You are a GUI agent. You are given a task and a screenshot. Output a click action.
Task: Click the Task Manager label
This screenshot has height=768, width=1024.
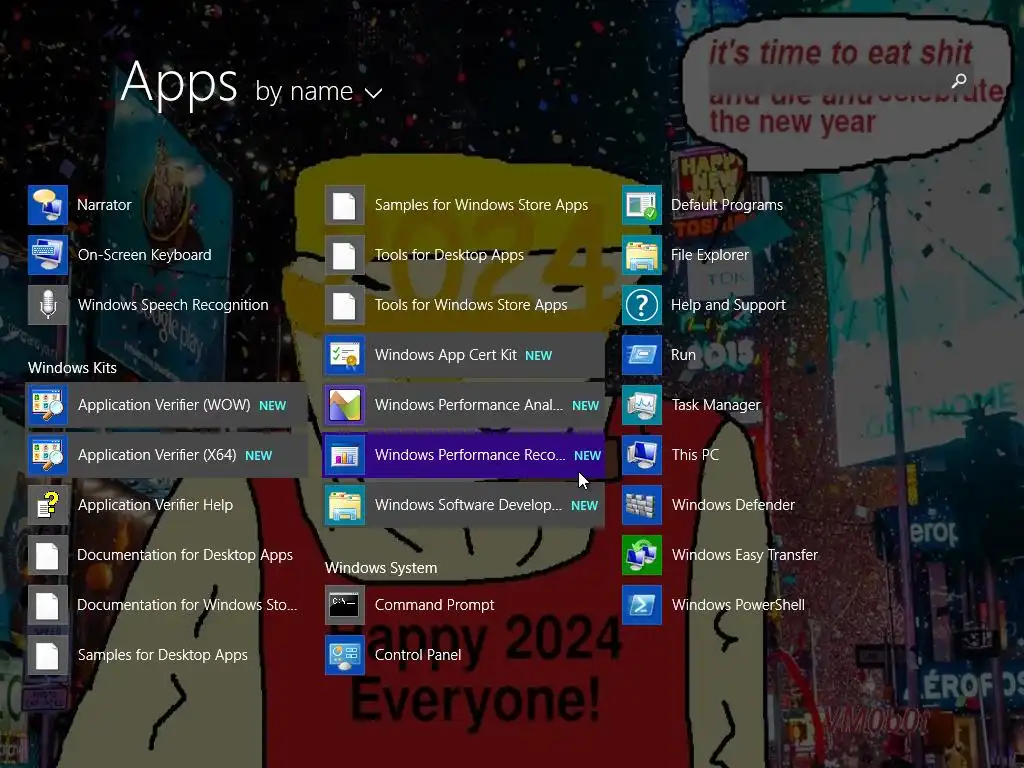pos(716,406)
